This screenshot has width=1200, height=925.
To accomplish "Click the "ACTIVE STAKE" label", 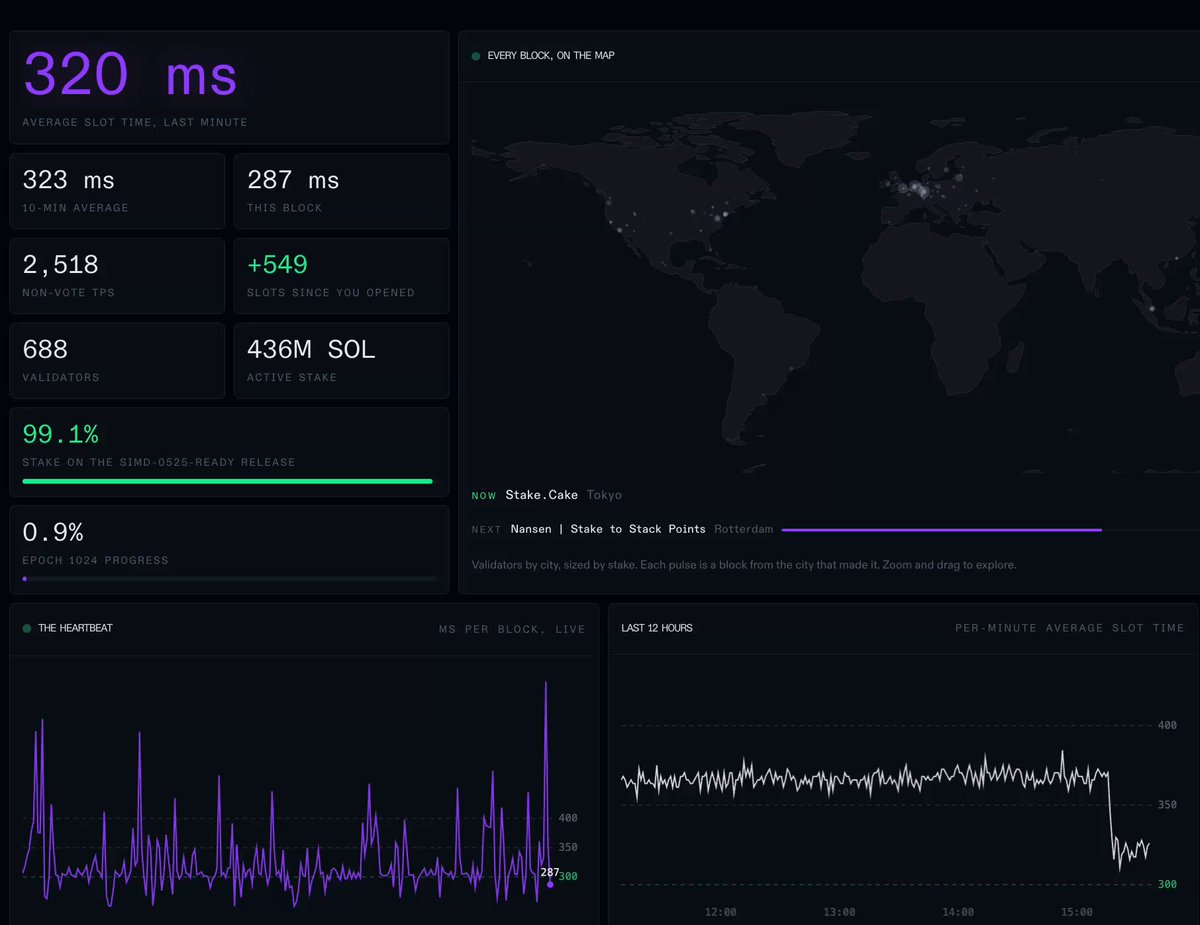I will click(292, 378).
